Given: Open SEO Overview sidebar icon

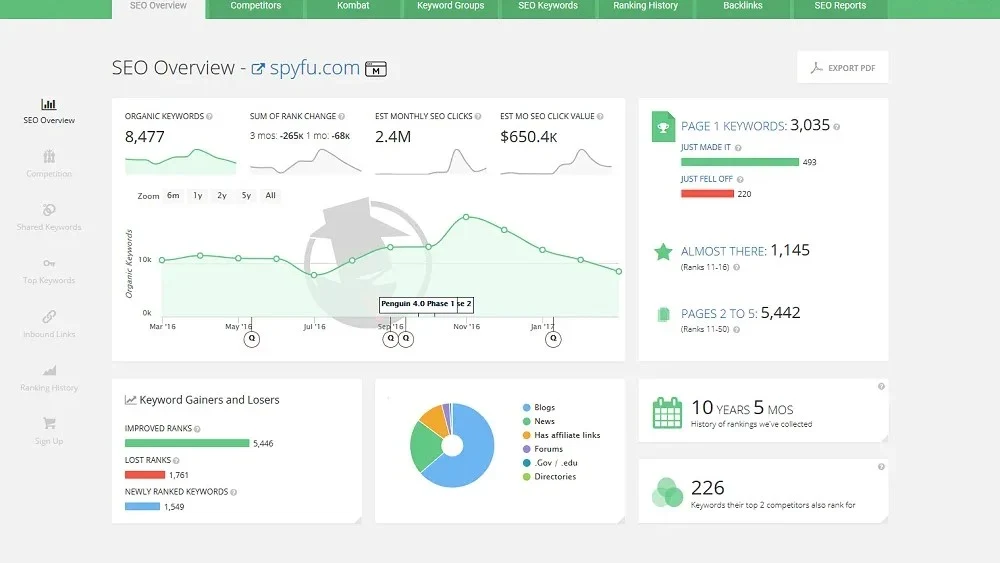Looking at the screenshot, I should [48, 104].
